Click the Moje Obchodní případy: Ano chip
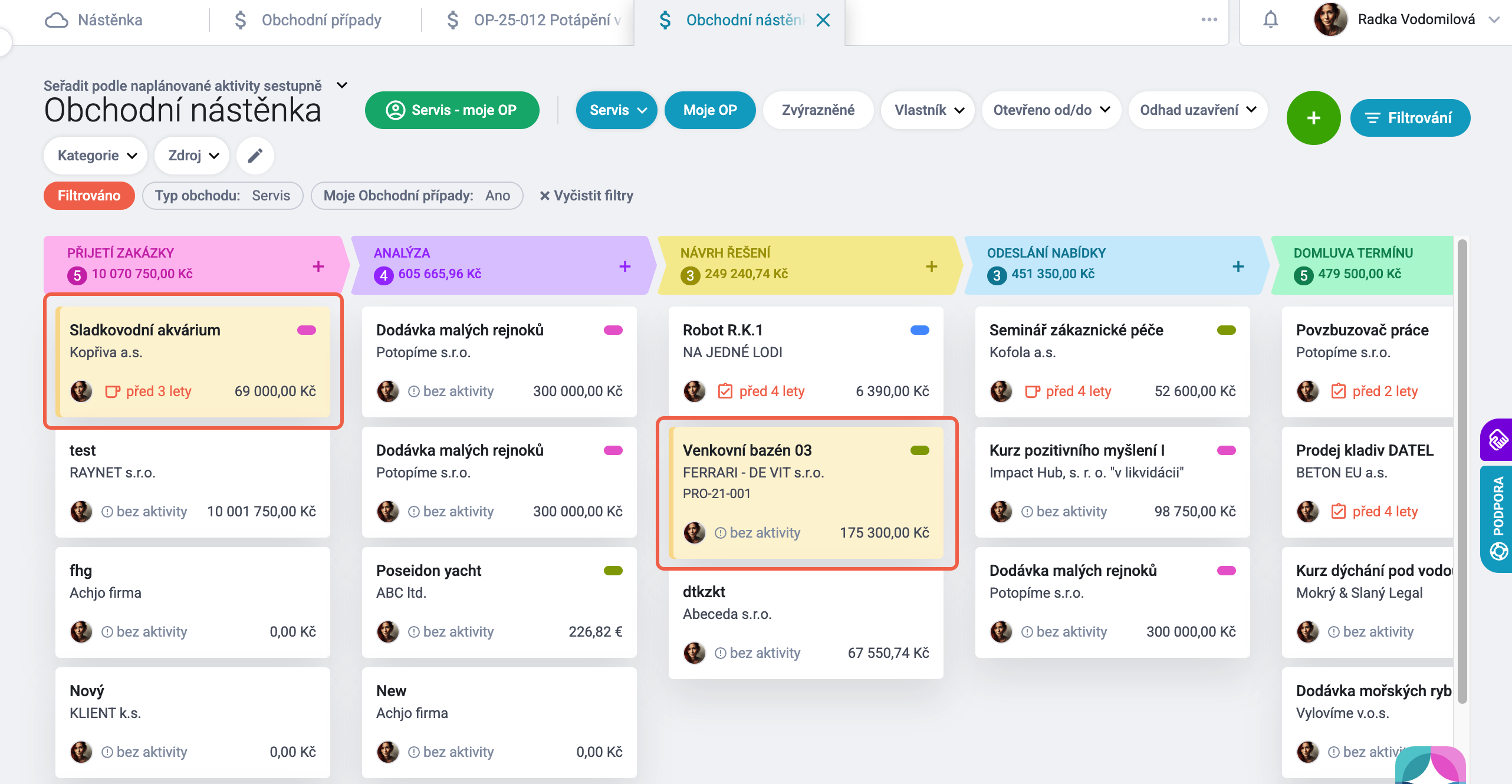1512x784 pixels. coord(416,196)
